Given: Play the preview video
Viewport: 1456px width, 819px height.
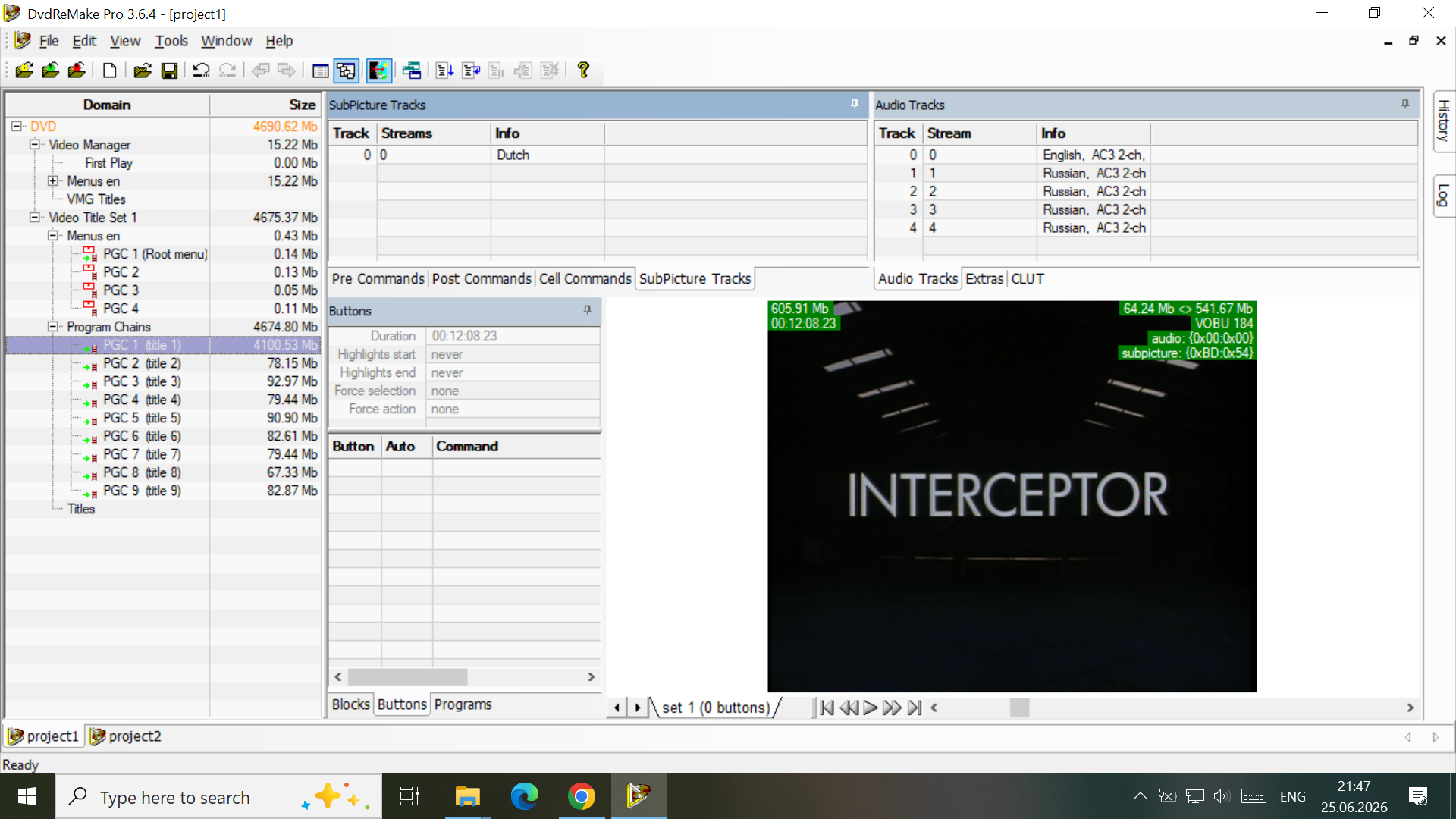Looking at the screenshot, I should click(x=870, y=708).
